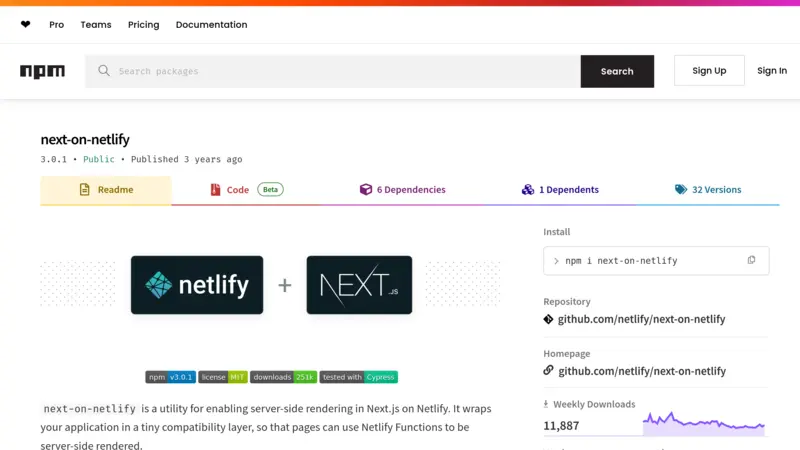Click the license MIT badge
The image size is (800, 450).
click(x=223, y=377)
